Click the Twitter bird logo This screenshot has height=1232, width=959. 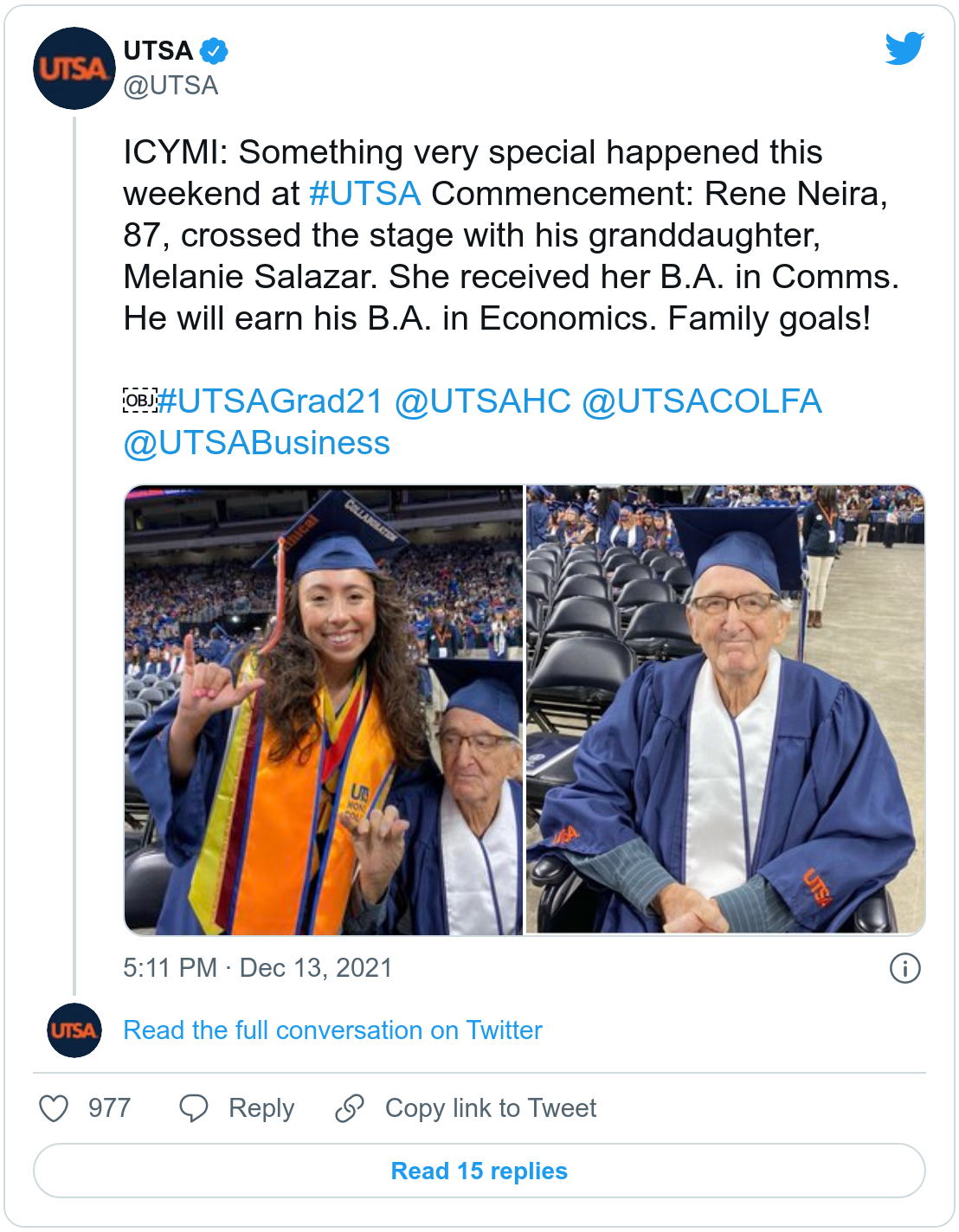tap(904, 48)
